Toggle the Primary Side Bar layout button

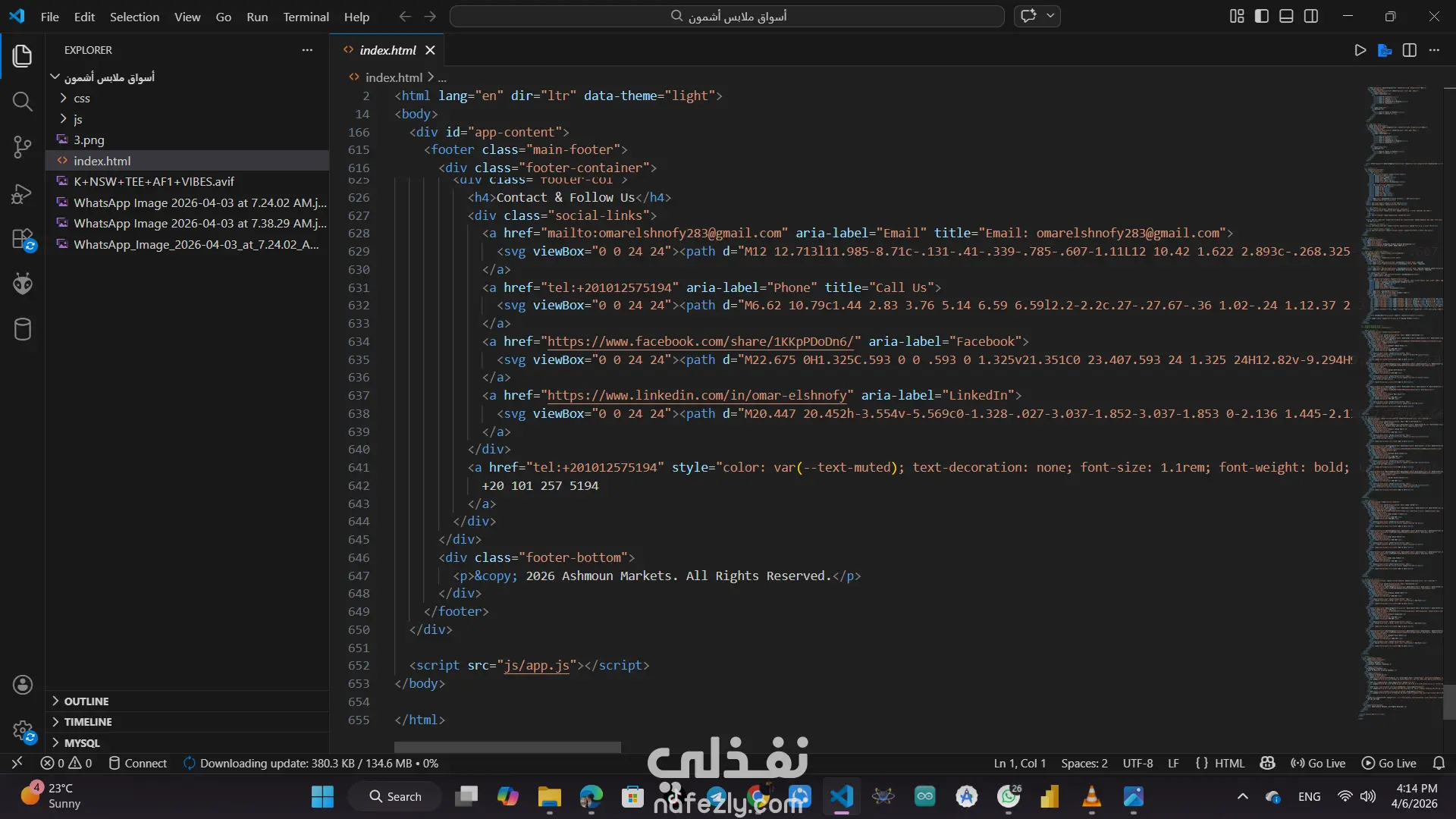1262,16
